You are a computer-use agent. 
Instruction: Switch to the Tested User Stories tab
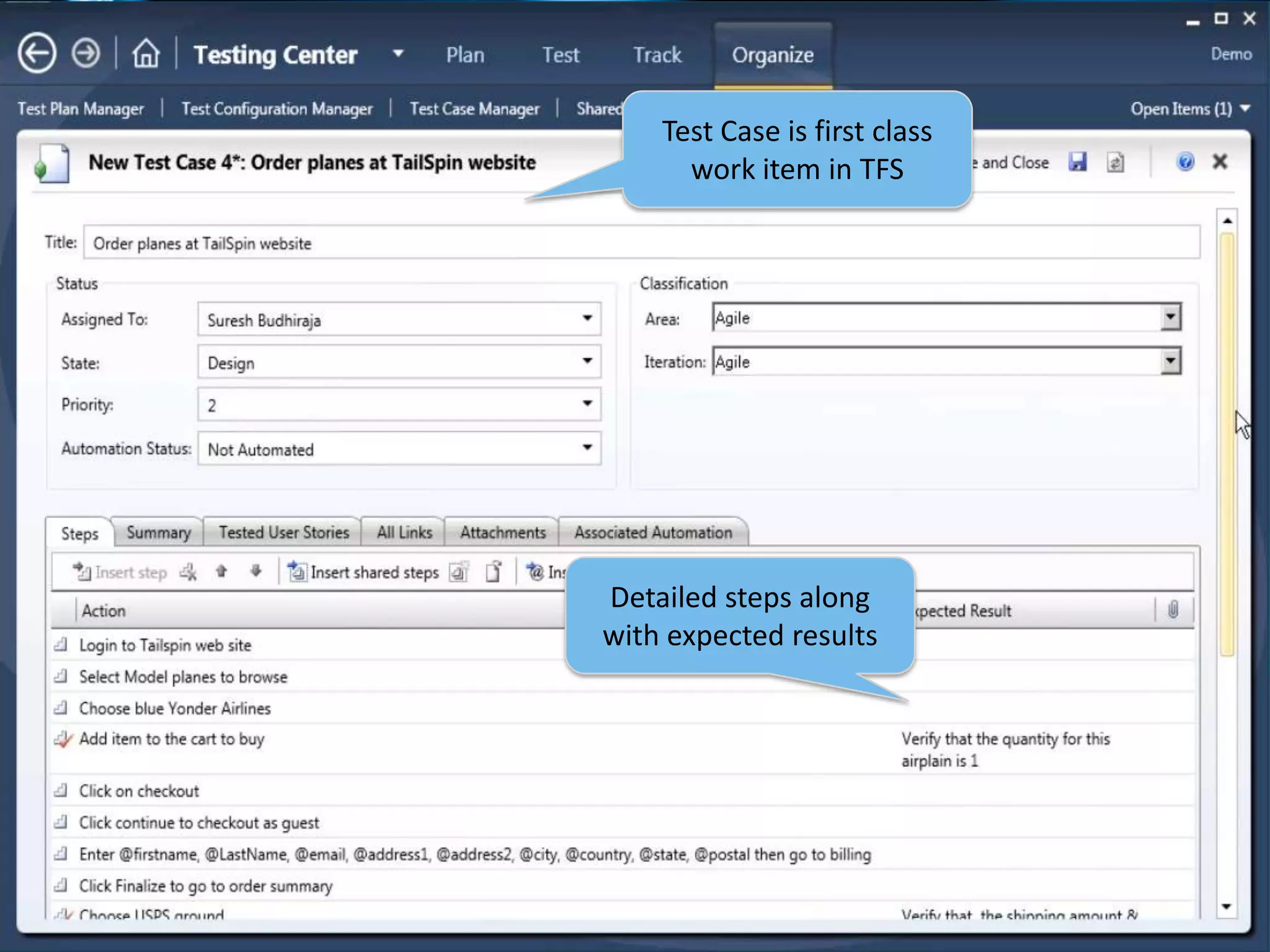click(283, 532)
